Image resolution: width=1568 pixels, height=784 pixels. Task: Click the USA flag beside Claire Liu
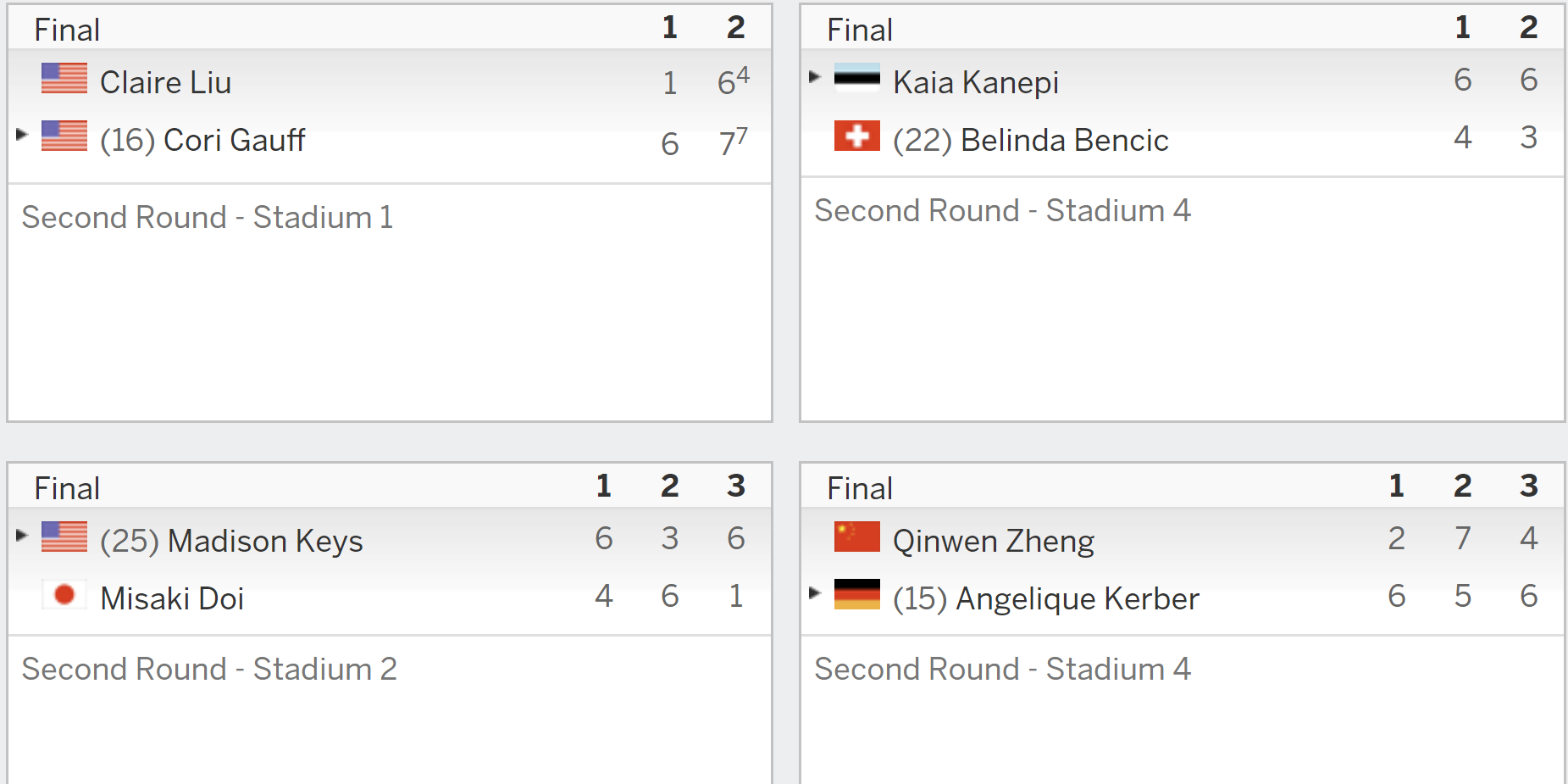pos(64,78)
